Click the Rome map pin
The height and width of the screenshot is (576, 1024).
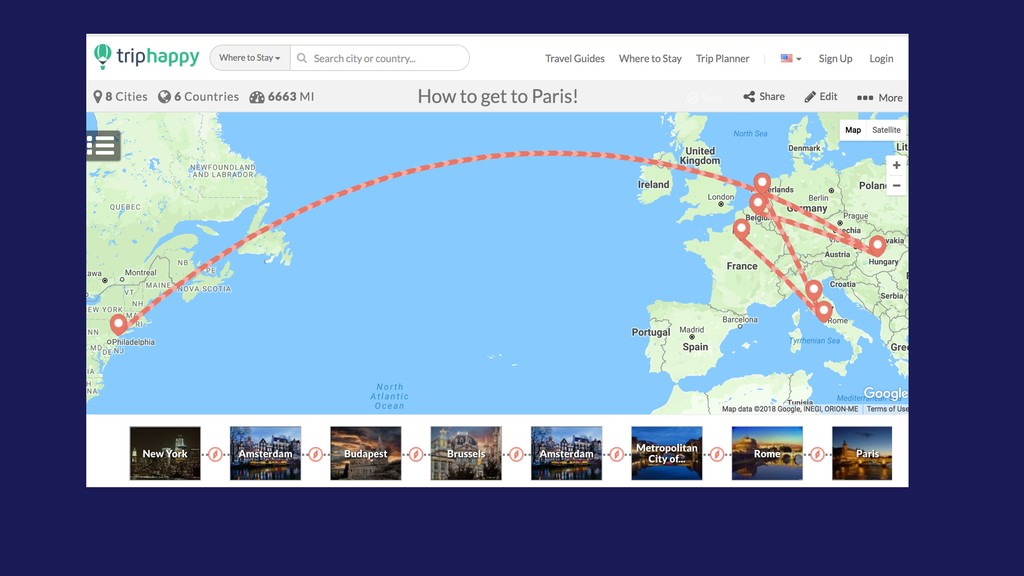[x=824, y=311]
